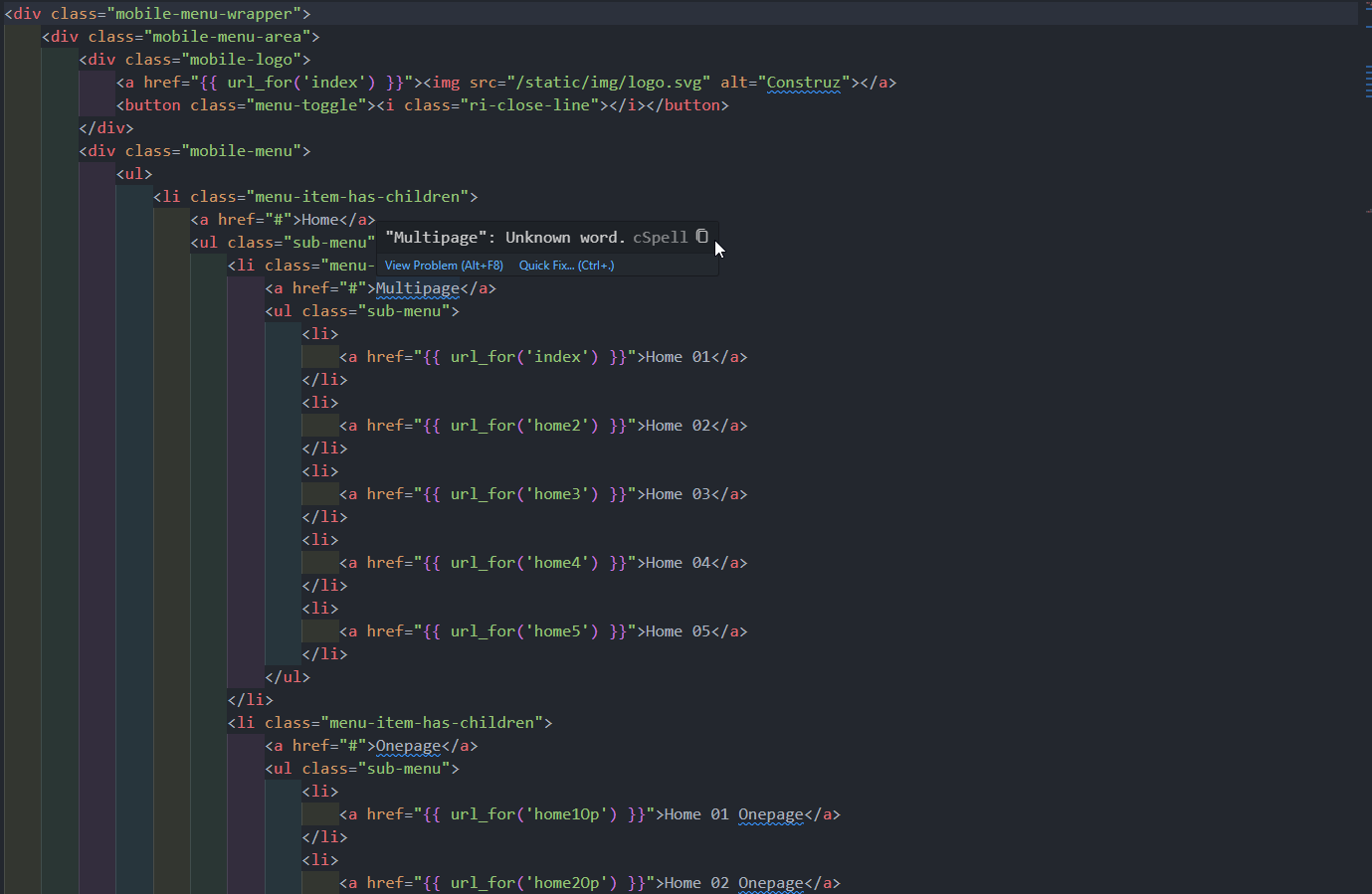The width and height of the screenshot is (1372, 894).
Task: Click the underlined Onepage anchor text after href="#"
Action: pyautogui.click(x=408, y=746)
